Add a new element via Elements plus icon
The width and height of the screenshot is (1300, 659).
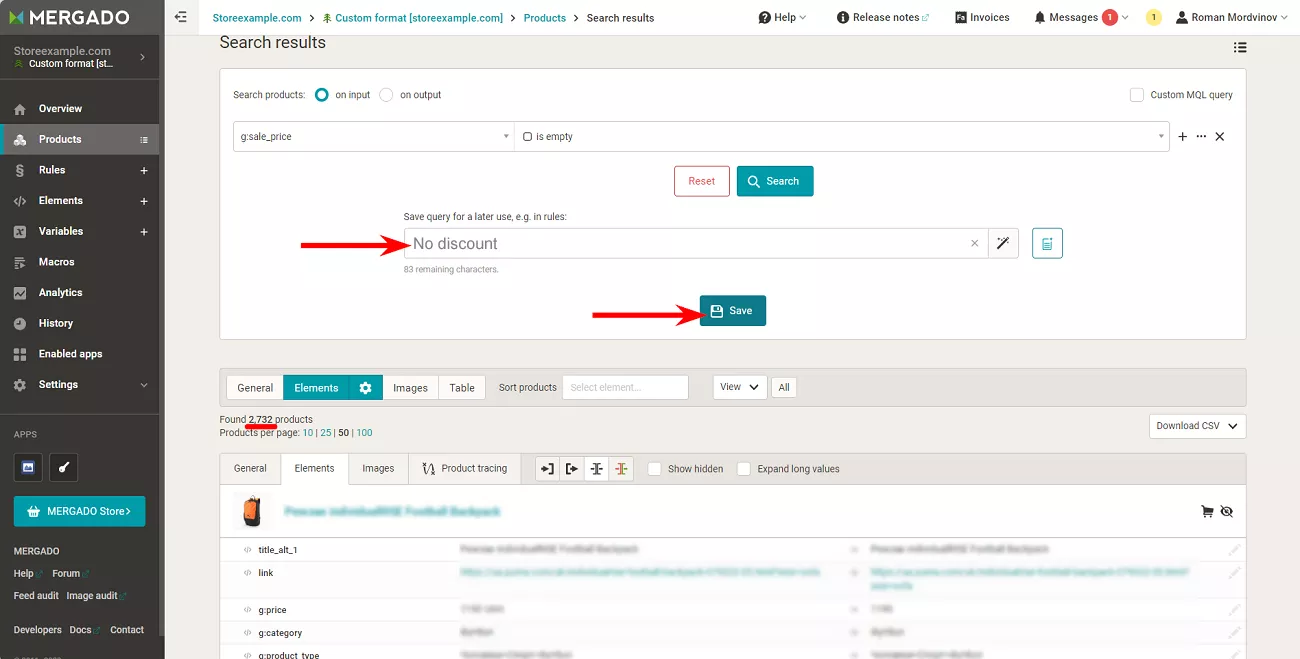pos(144,201)
